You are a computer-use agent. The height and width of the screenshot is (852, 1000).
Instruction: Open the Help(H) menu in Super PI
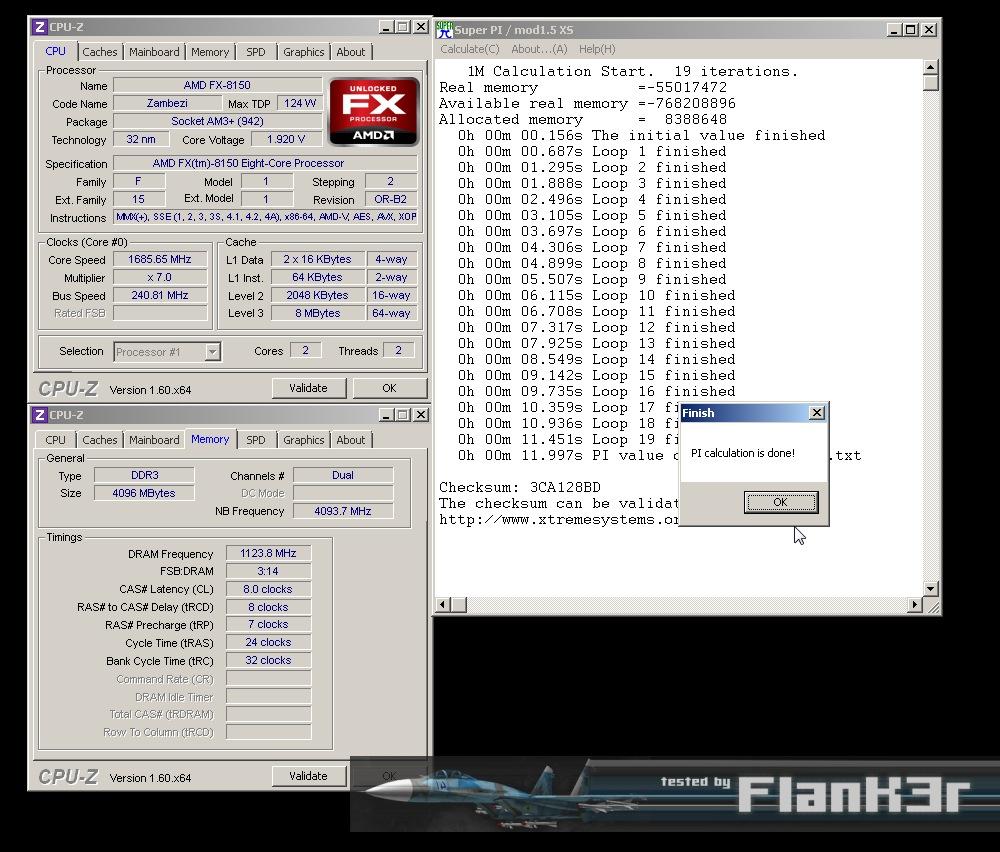597,49
